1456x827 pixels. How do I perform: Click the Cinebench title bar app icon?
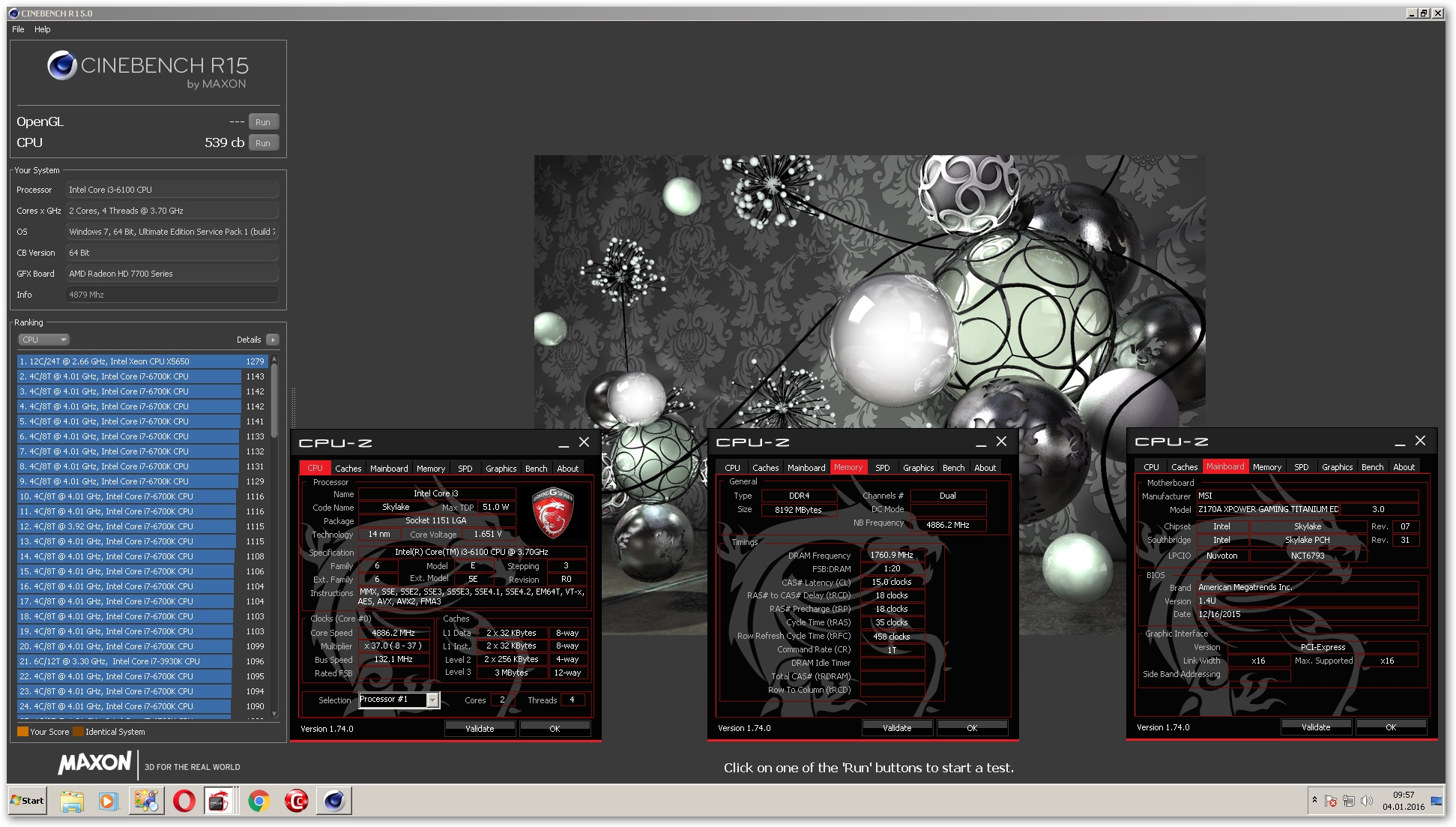(13, 13)
